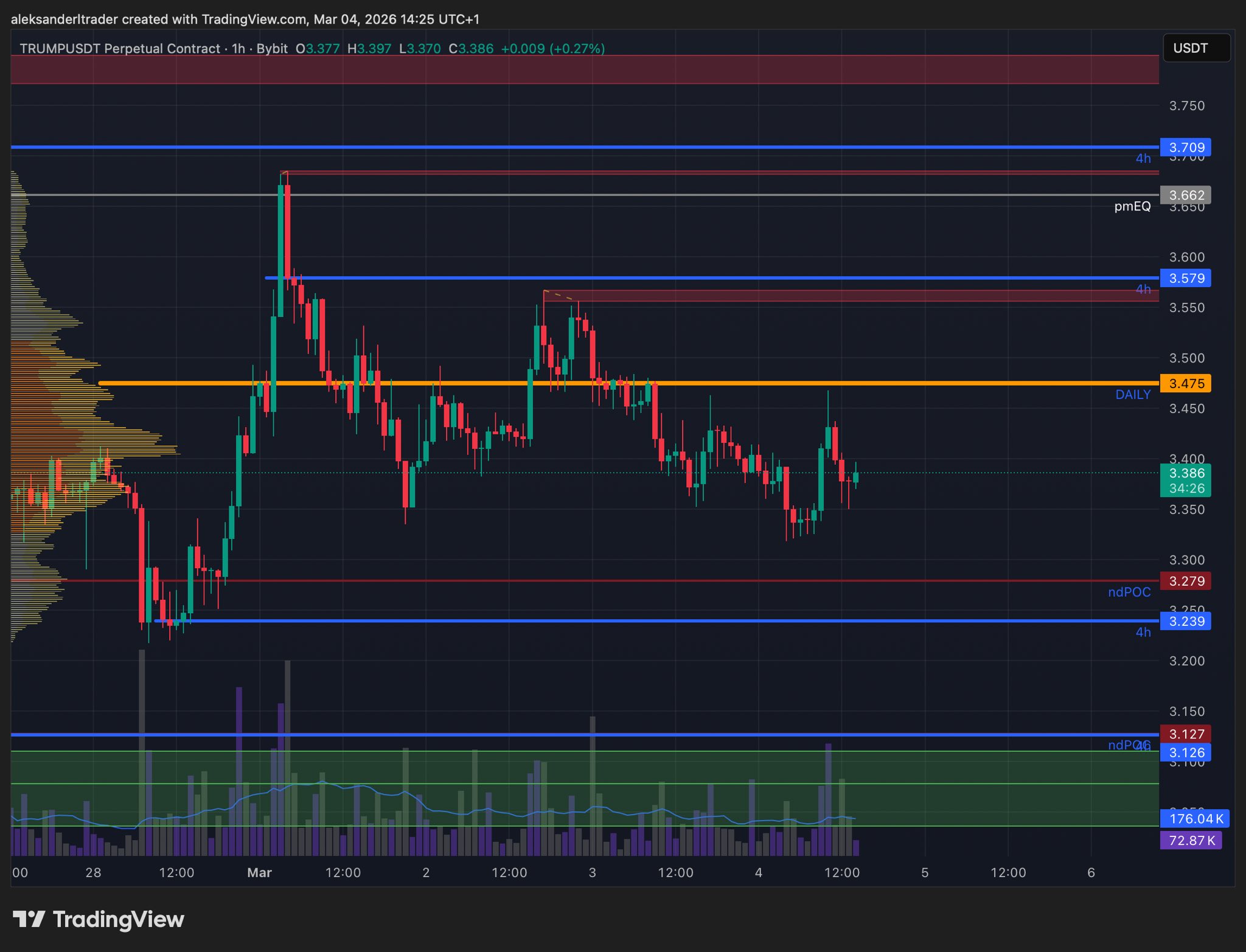Click the TradingView logo at bottom left
This screenshot has height=952, width=1246.
(x=99, y=919)
